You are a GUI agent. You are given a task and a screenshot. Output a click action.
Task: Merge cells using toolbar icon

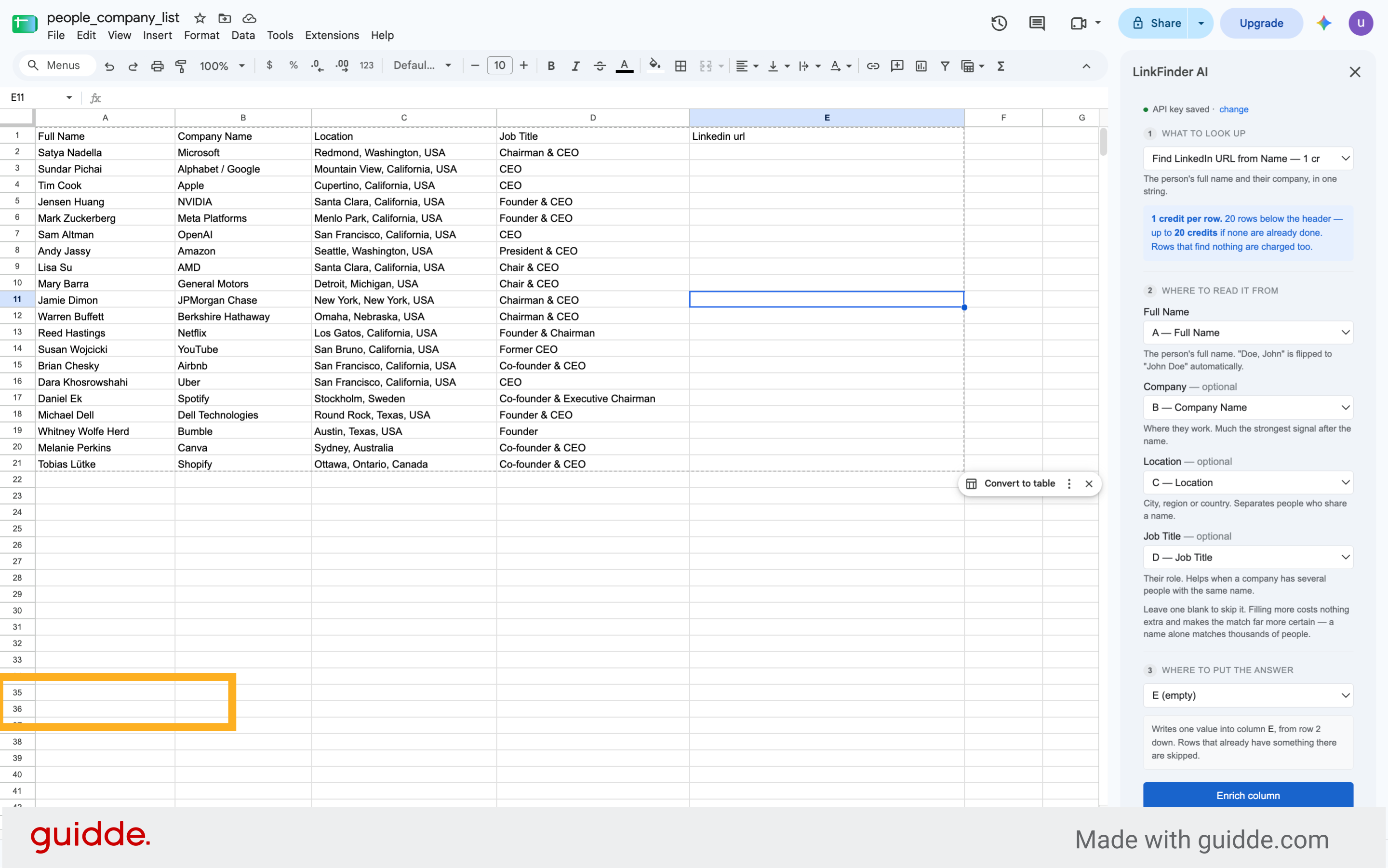click(x=706, y=66)
